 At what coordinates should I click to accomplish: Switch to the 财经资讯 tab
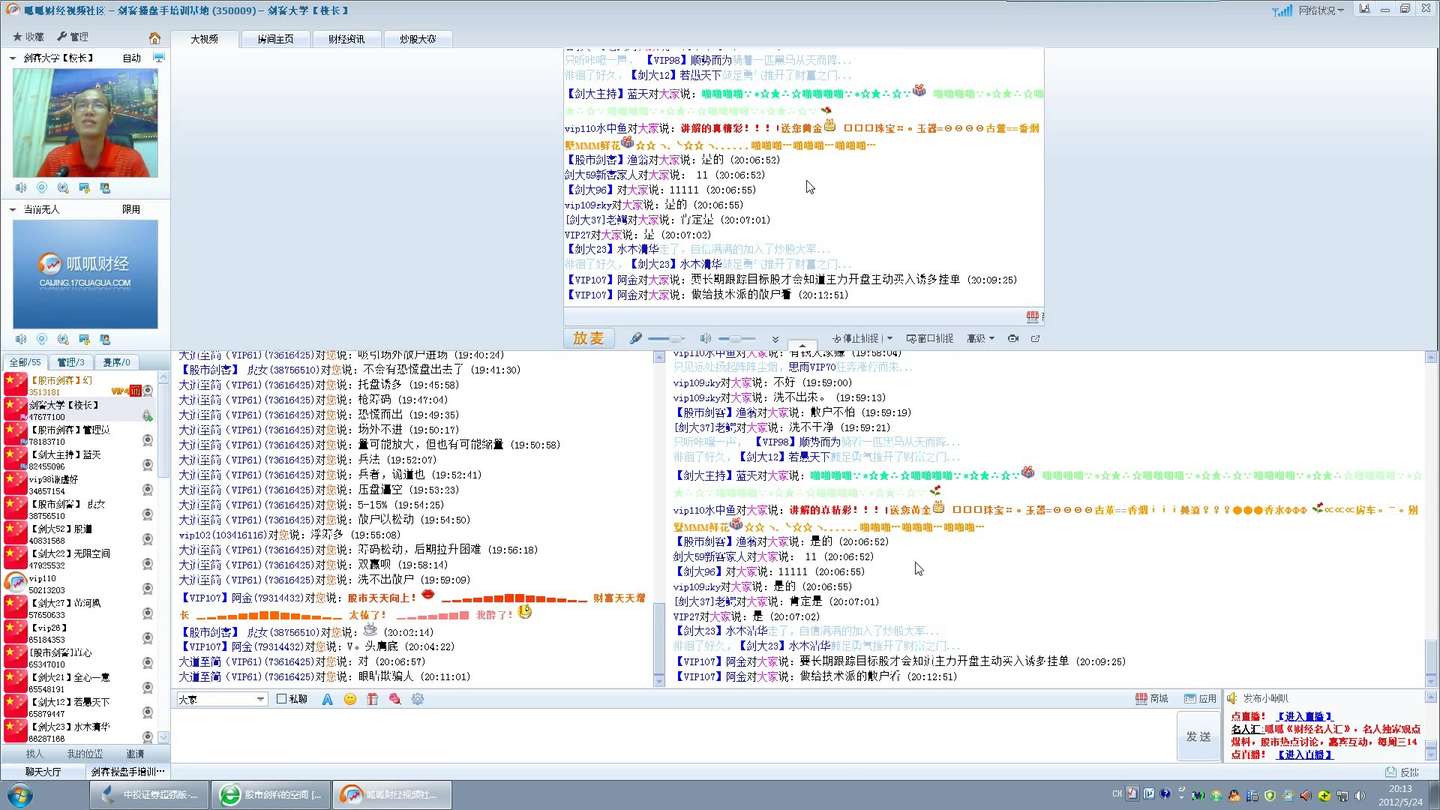pos(346,39)
